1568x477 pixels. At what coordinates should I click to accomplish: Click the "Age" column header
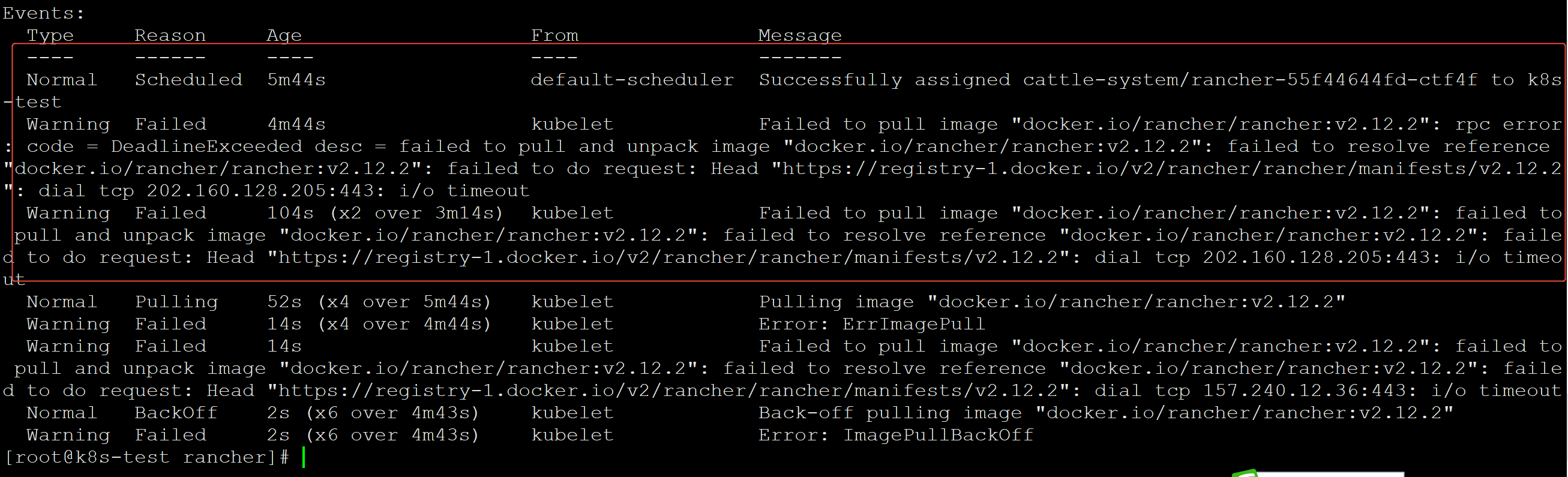[x=284, y=36]
